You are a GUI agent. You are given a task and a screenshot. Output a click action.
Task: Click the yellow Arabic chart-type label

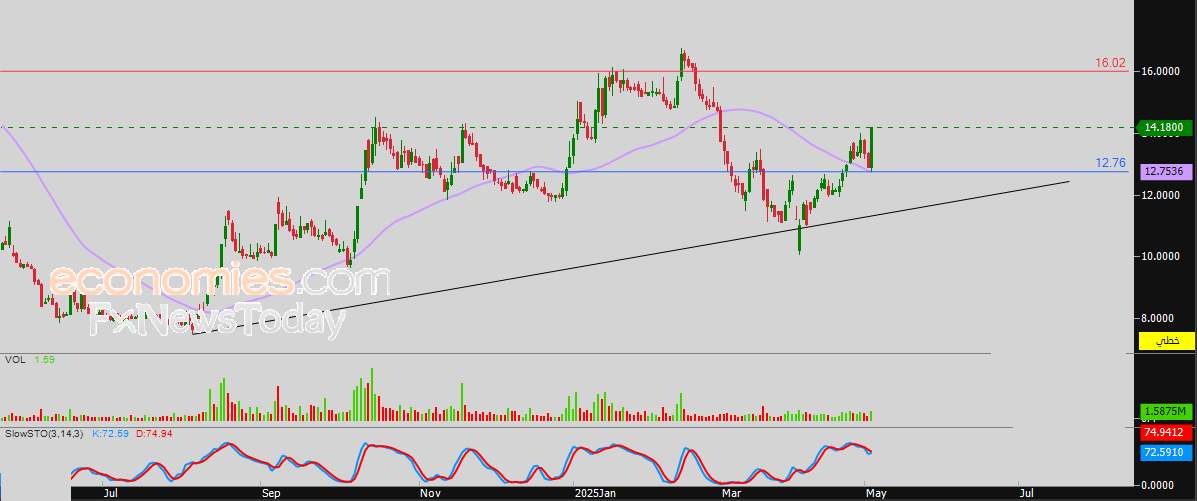1164,341
